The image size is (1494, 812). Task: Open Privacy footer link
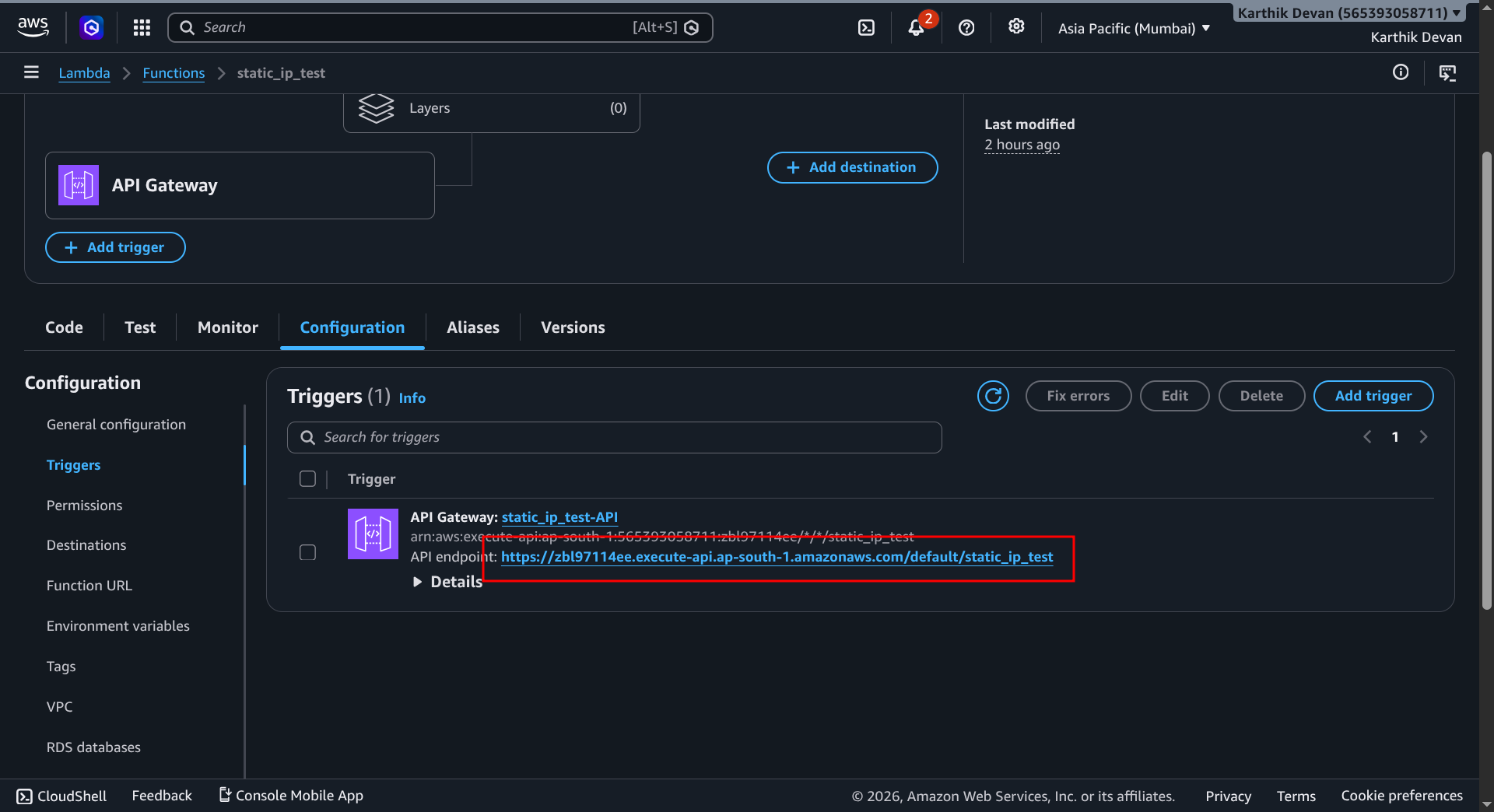tap(1228, 796)
